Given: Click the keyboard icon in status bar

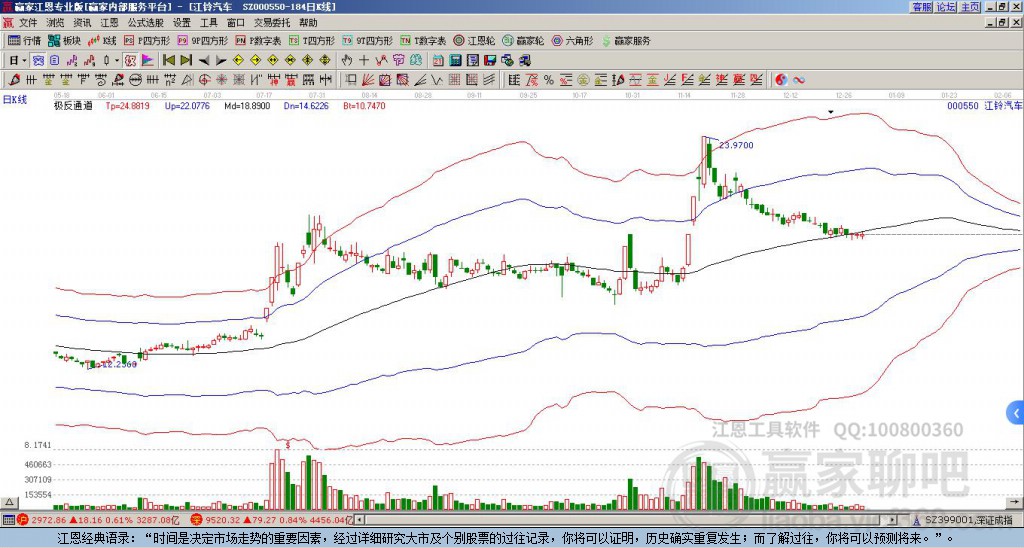Looking at the screenshot, I should pyautogui.click(x=8, y=520).
